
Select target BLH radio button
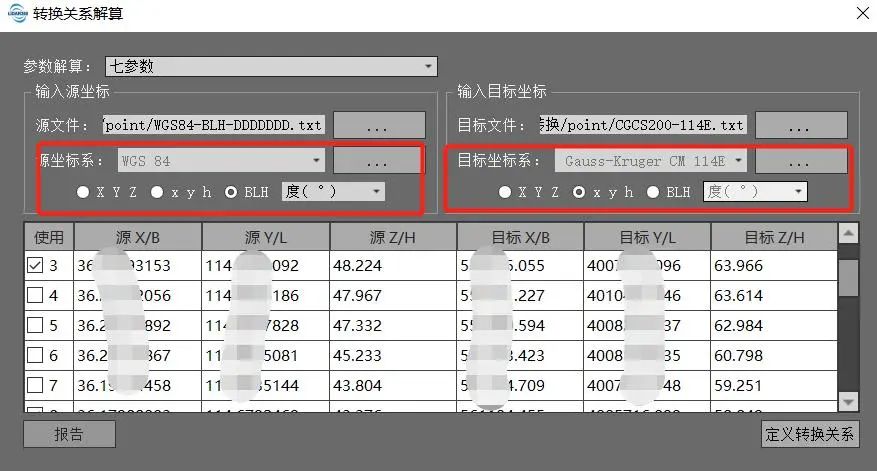click(653, 192)
